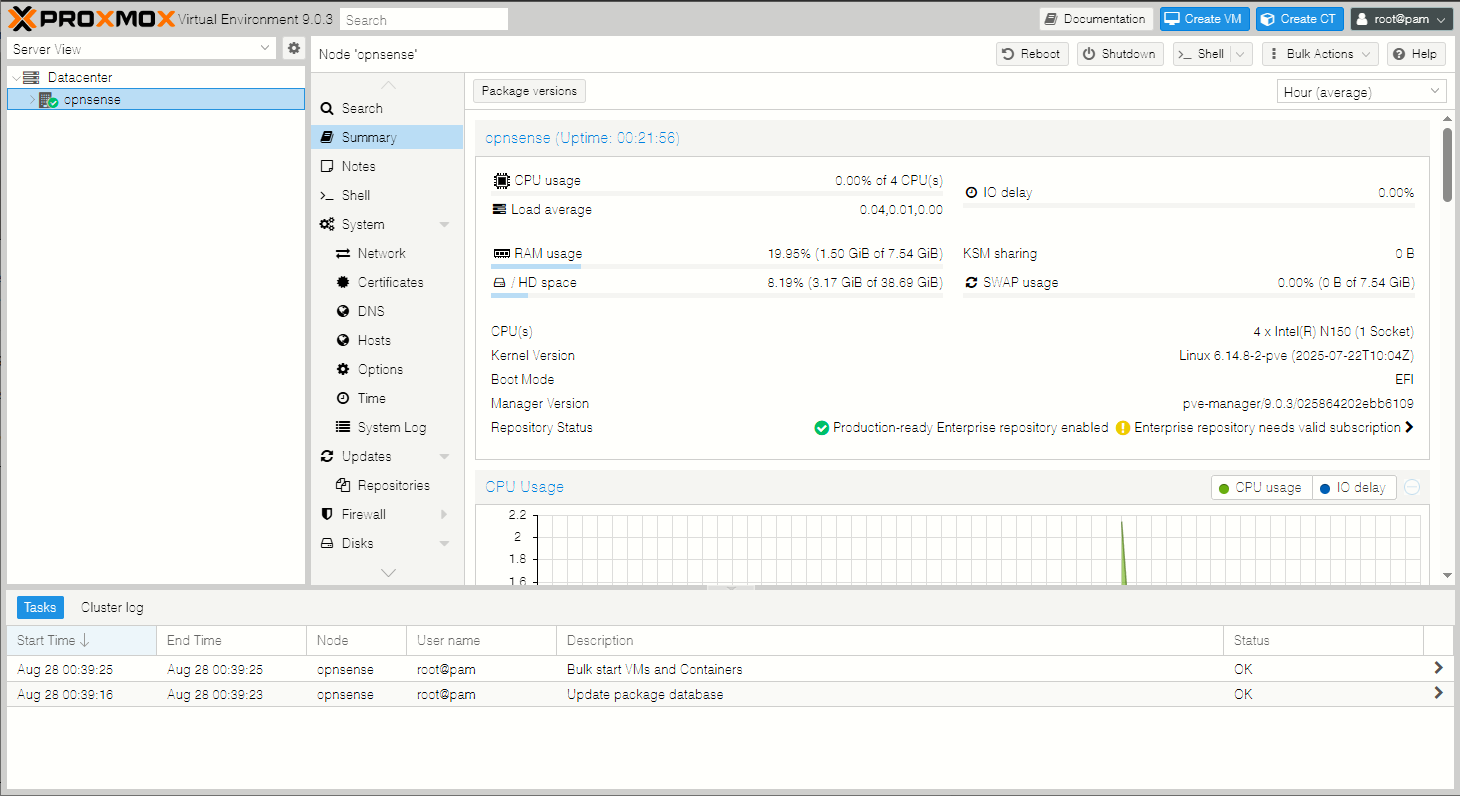
Task: Open details arrow for Bulk start VMs task
Action: coord(1438,668)
